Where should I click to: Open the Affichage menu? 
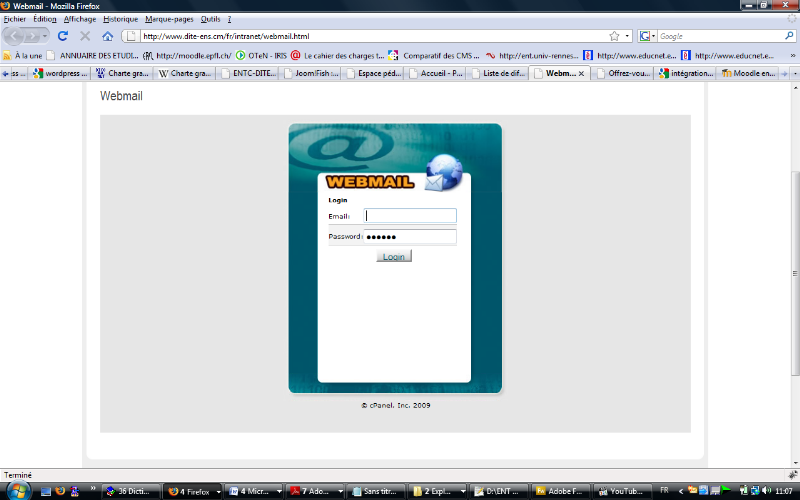click(80, 19)
